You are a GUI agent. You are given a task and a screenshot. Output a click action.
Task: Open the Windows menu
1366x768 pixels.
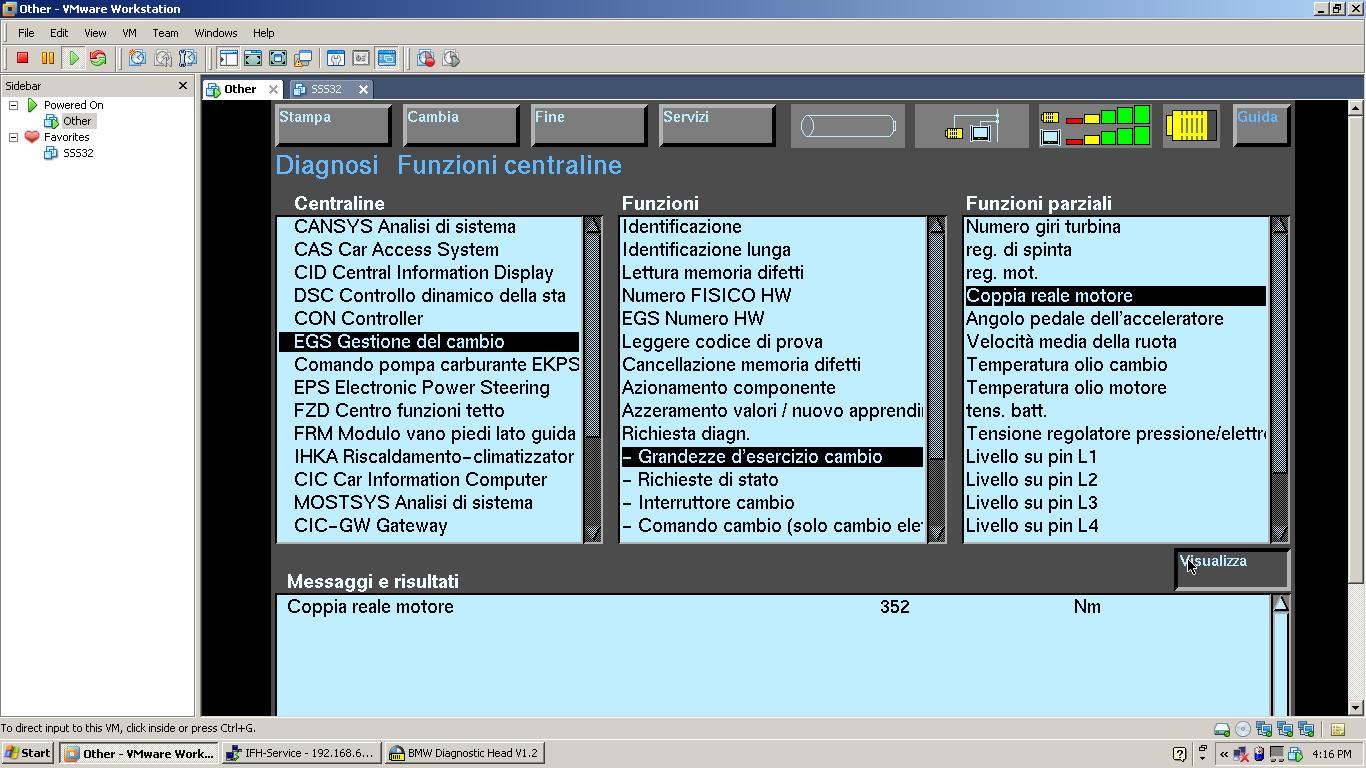click(216, 33)
